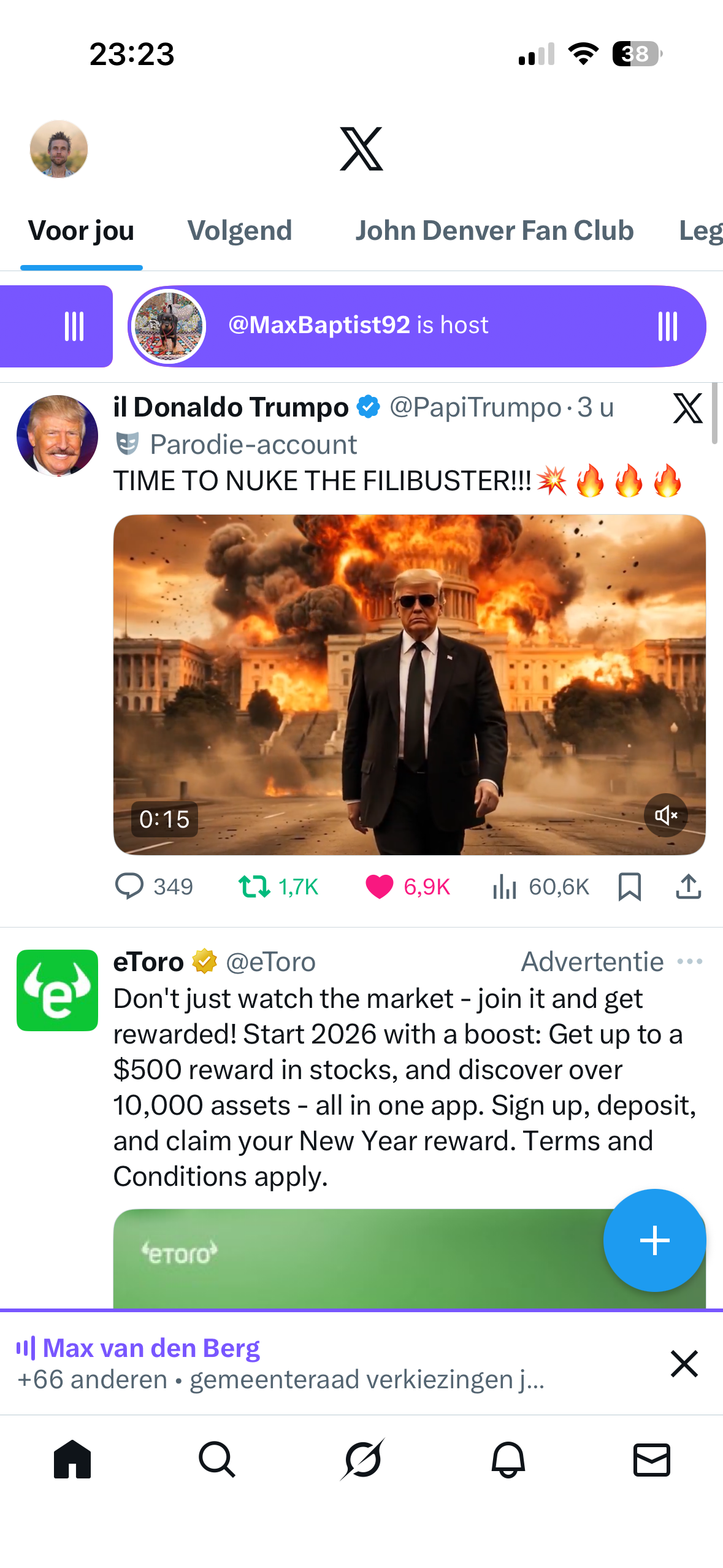
Task: View analytics for the 60,6K views post
Action: click(505, 886)
